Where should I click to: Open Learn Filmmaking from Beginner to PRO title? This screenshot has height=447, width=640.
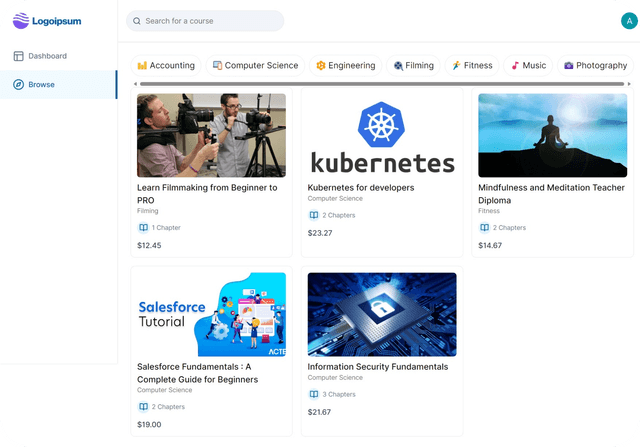tap(207, 194)
